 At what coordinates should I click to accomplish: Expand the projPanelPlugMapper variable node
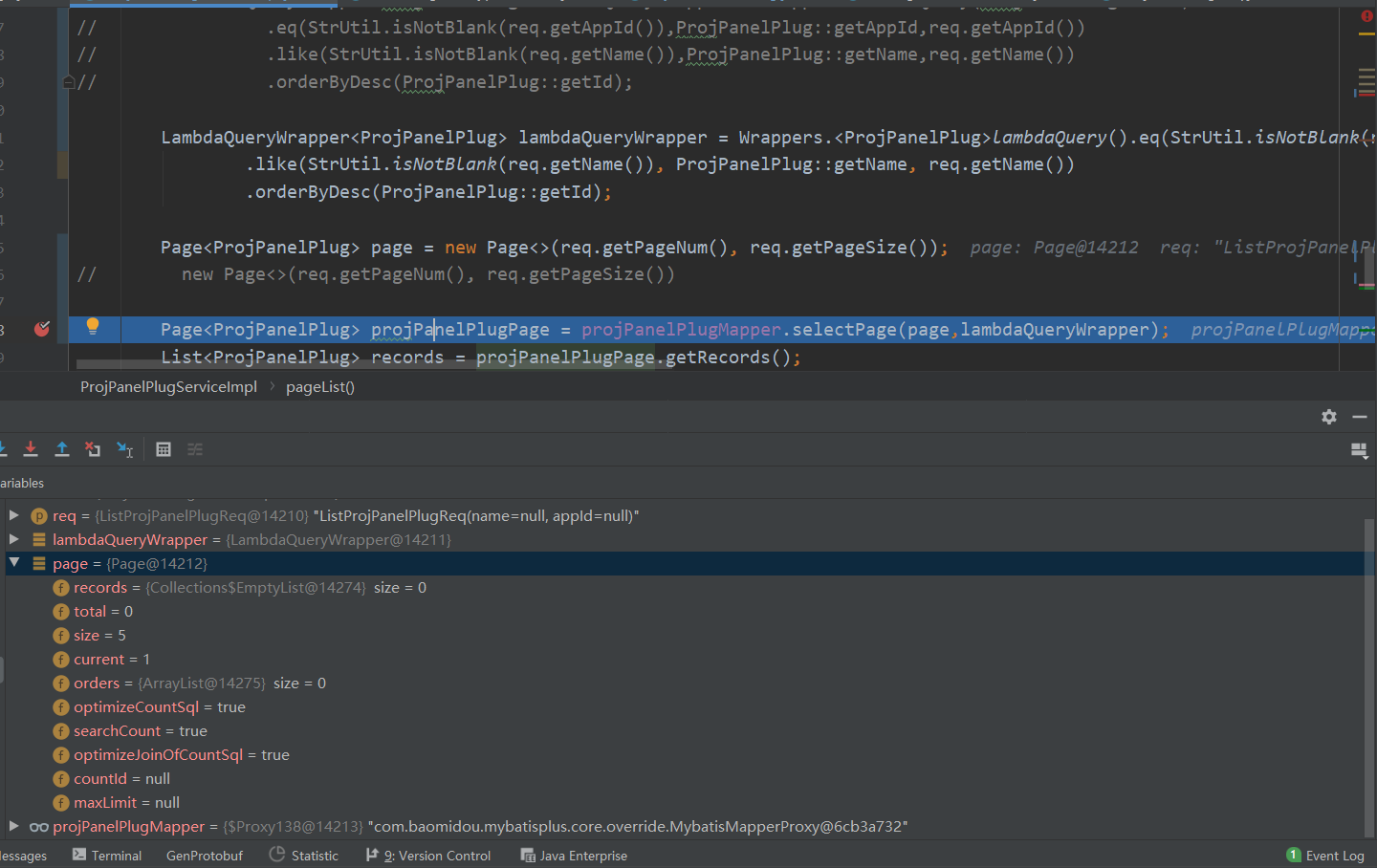14,826
